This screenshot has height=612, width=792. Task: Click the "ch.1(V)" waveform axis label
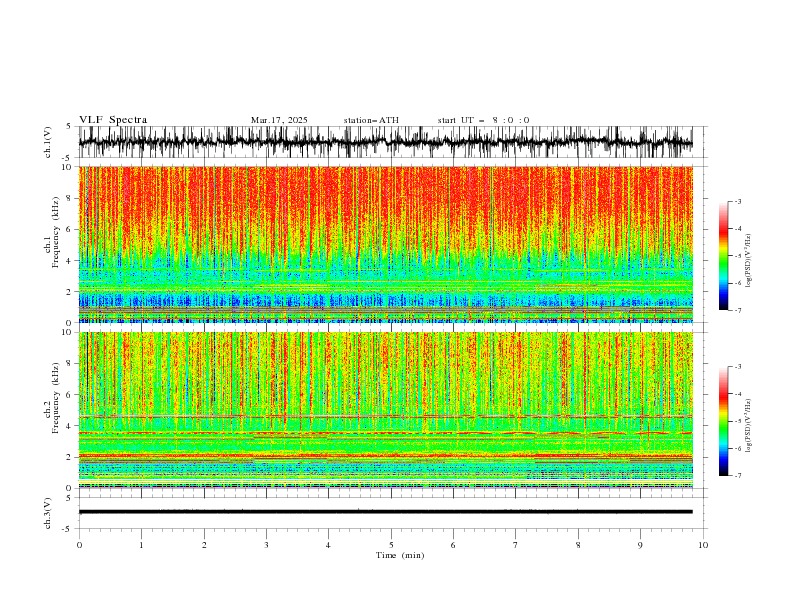pyautogui.click(x=48, y=142)
